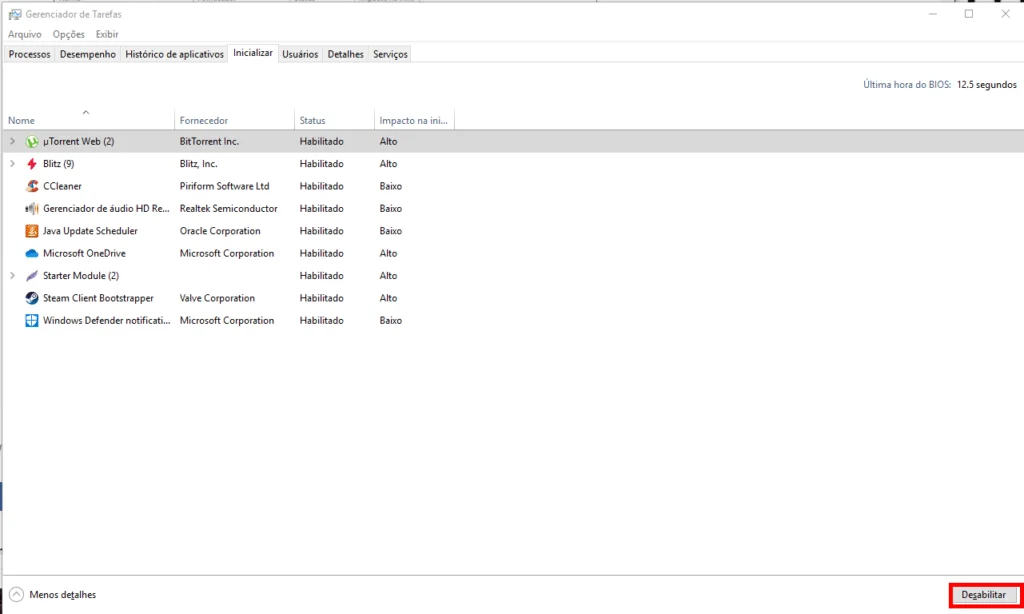Select the Inicializar tab
Image resolution: width=1024 pixels, height=614 pixels.
pos(253,53)
